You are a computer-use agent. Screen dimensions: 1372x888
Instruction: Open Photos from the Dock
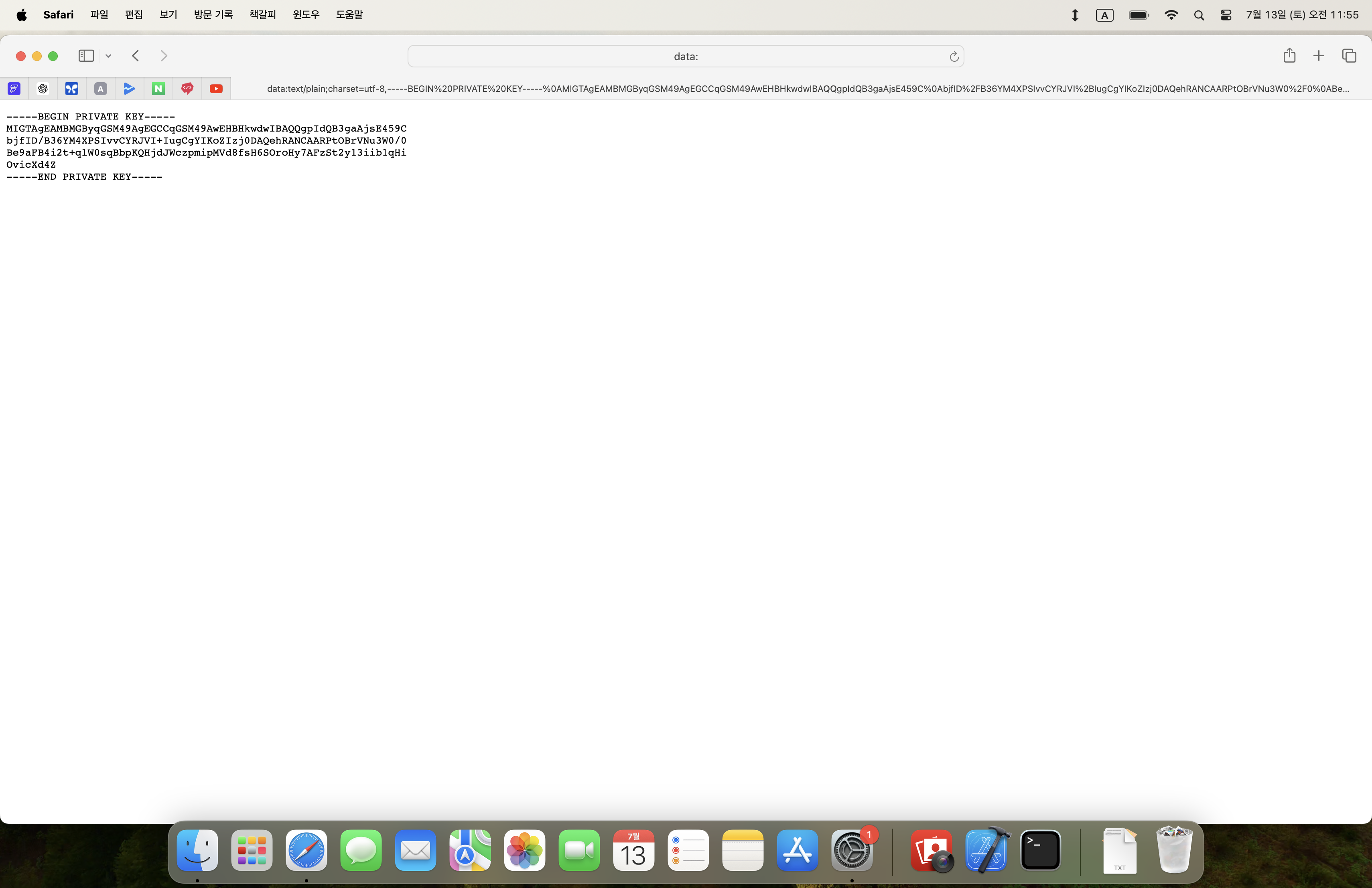pos(524,850)
